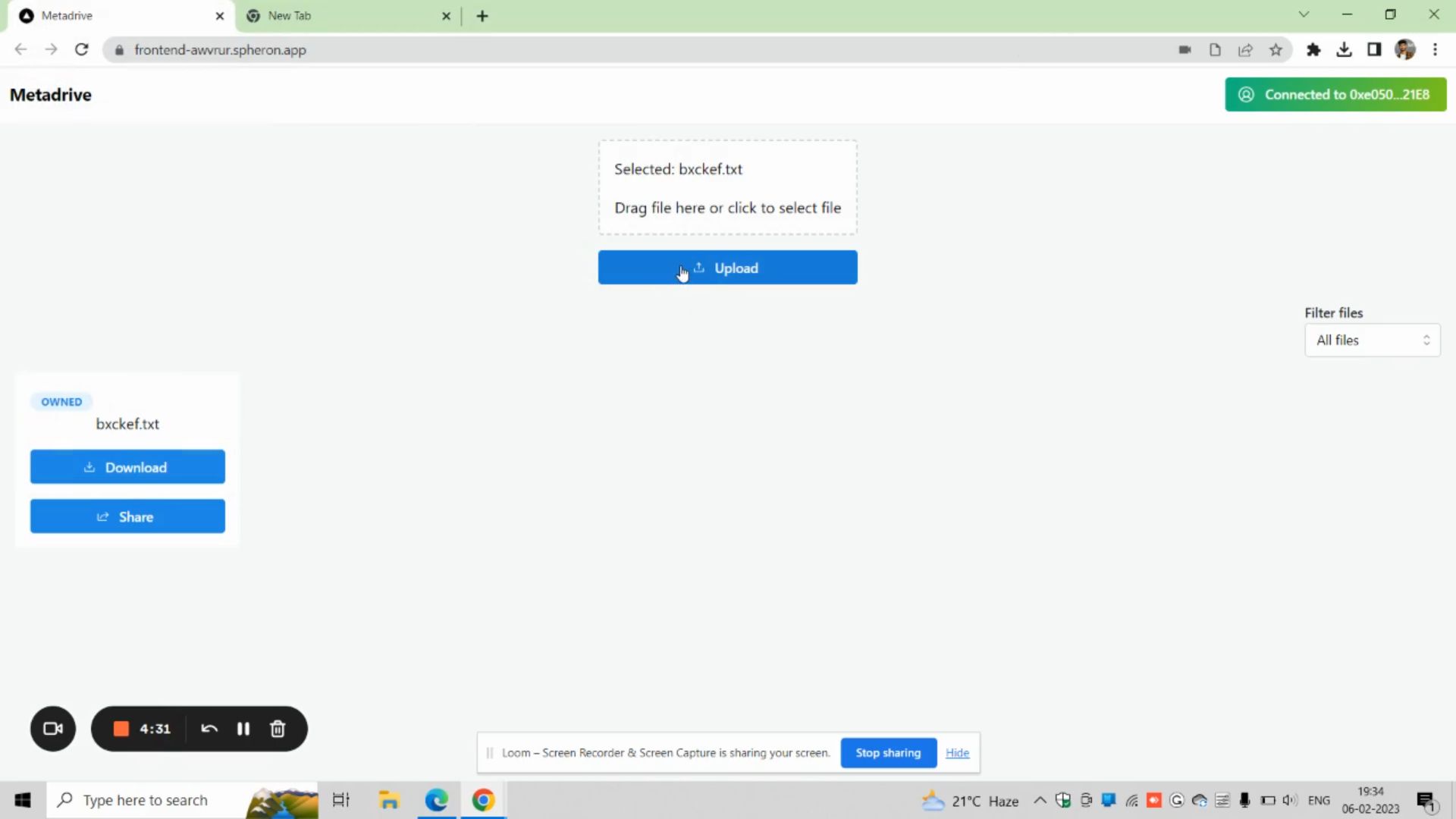Image resolution: width=1456 pixels, height=819 pixels.
Task: Click the Share button for bxckef.txt
Action: coord(127,516)
